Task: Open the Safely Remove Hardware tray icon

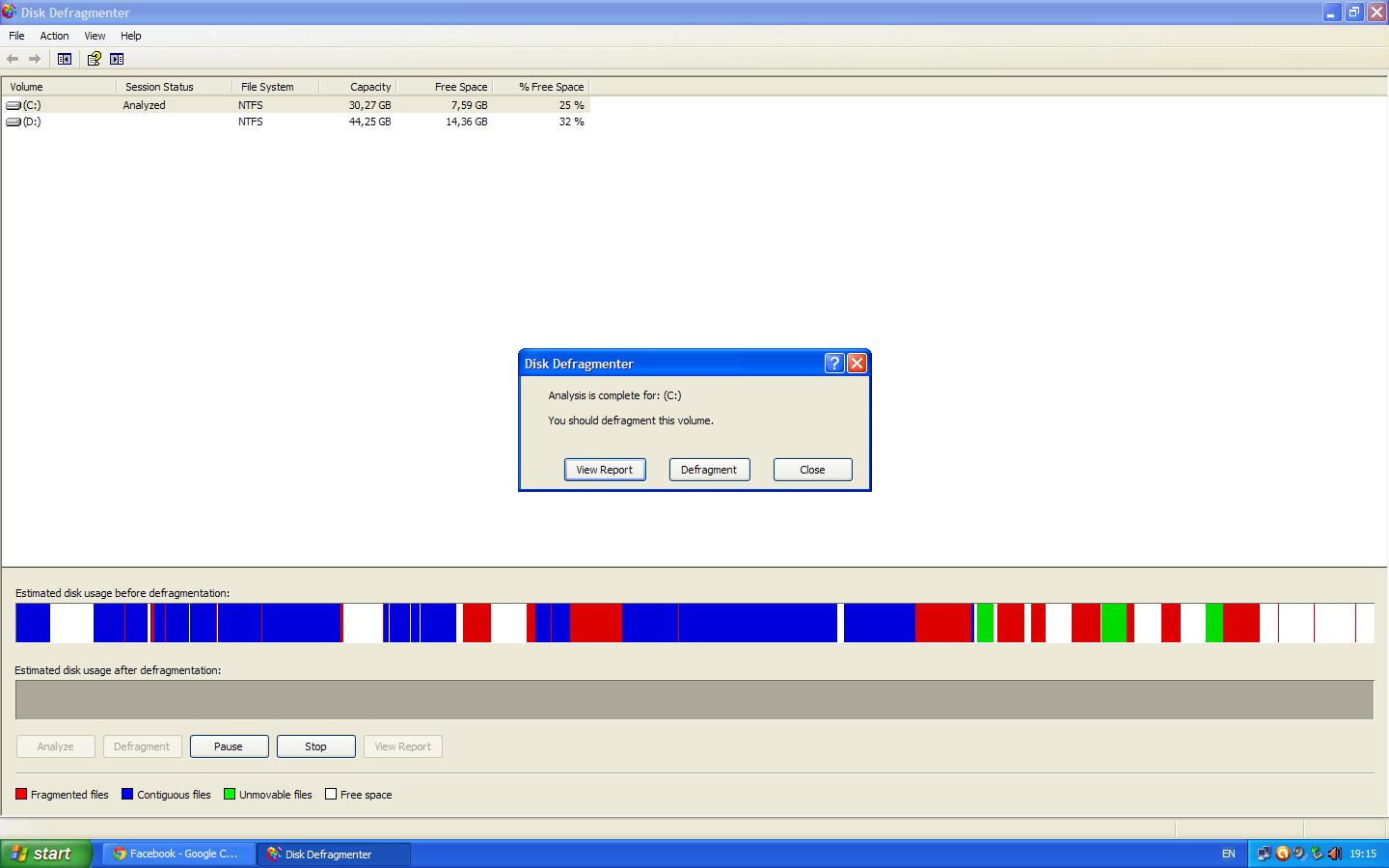Action: (1317, 854)
